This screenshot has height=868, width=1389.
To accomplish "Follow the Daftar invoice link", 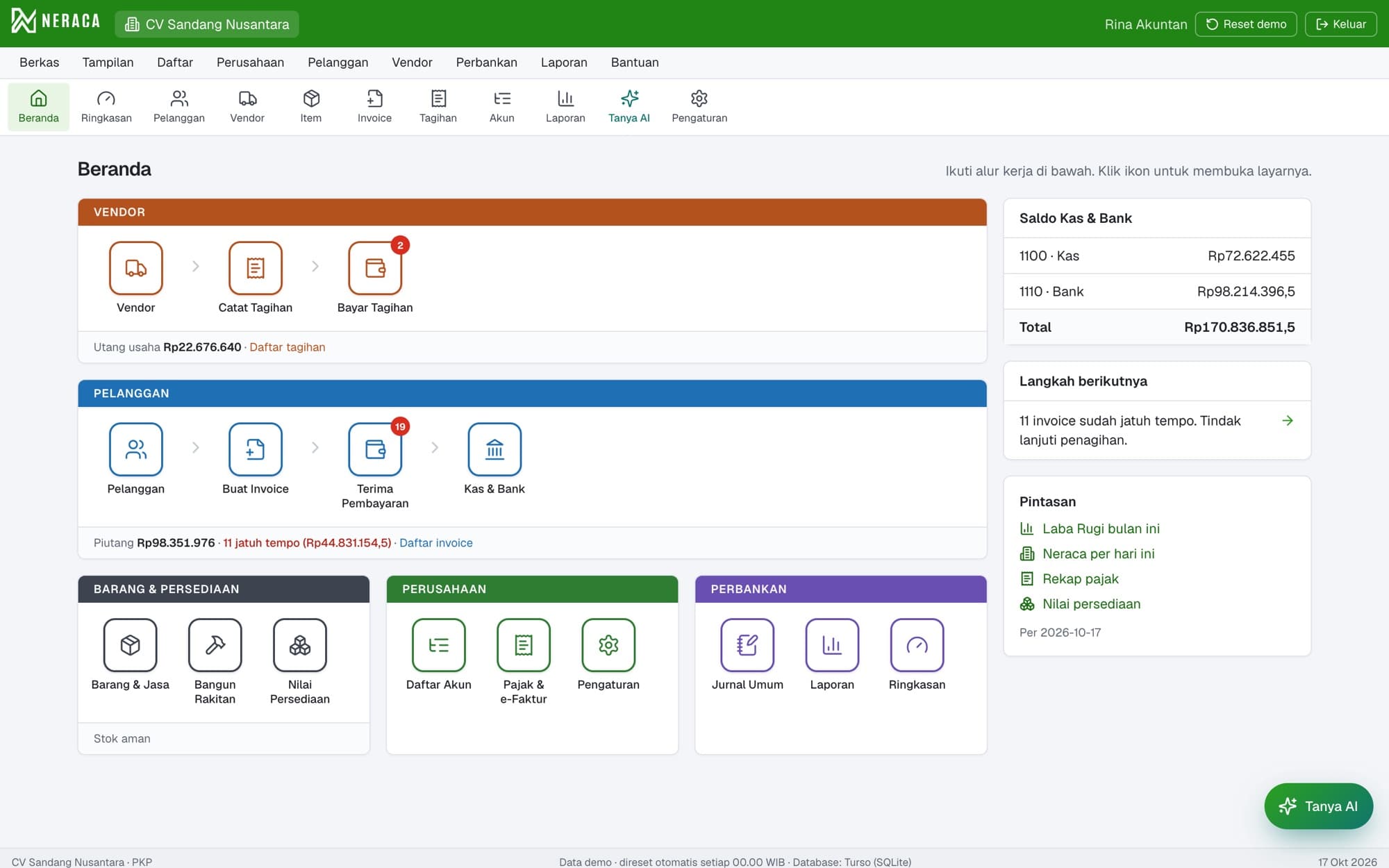I will click(435, 543).
